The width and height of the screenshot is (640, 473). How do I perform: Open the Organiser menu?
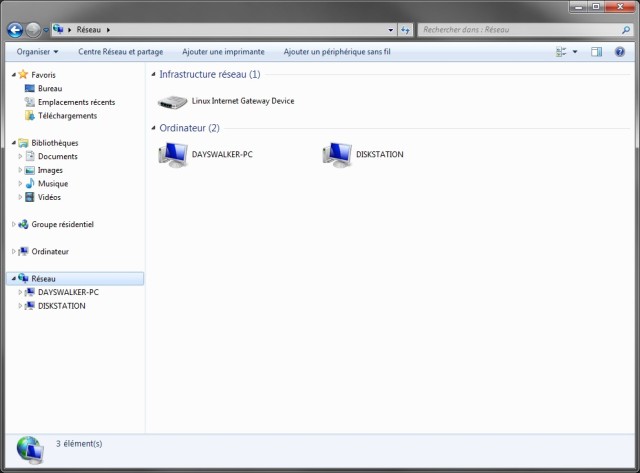[37, 52]
